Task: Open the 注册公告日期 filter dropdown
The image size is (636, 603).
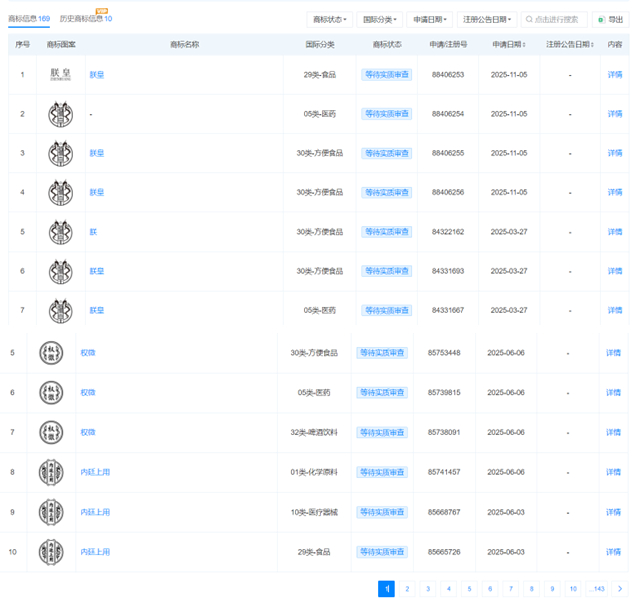Action: [x=487, y=19]
